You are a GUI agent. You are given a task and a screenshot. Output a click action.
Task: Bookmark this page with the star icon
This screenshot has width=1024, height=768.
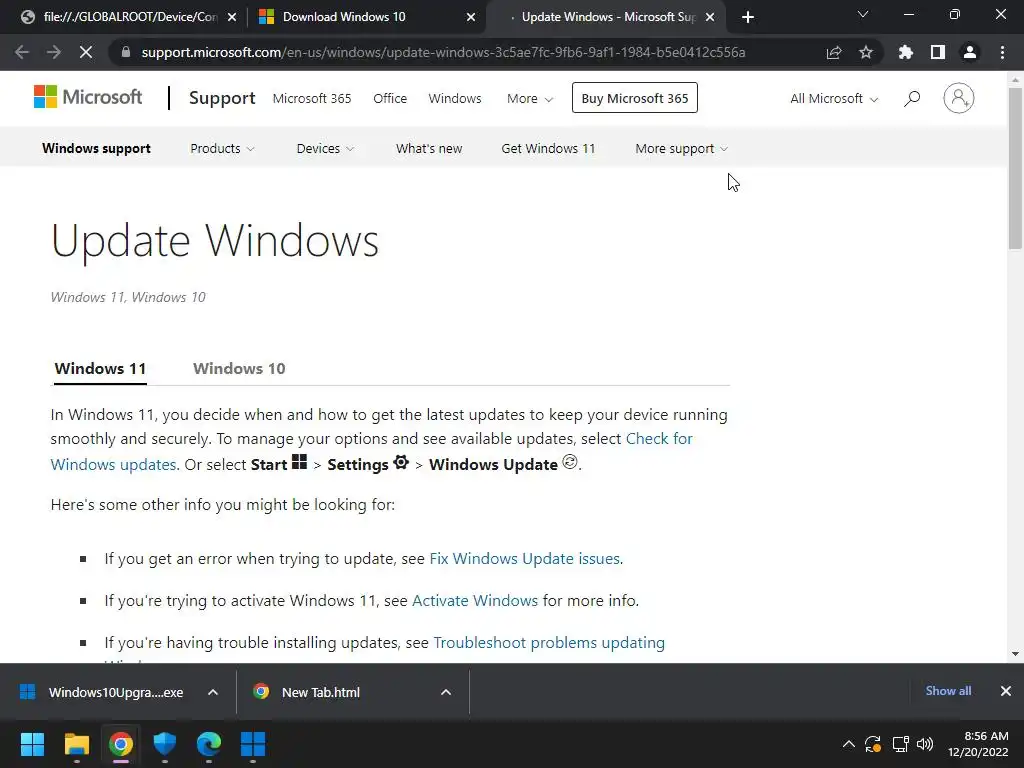click(x=866, y=52)
